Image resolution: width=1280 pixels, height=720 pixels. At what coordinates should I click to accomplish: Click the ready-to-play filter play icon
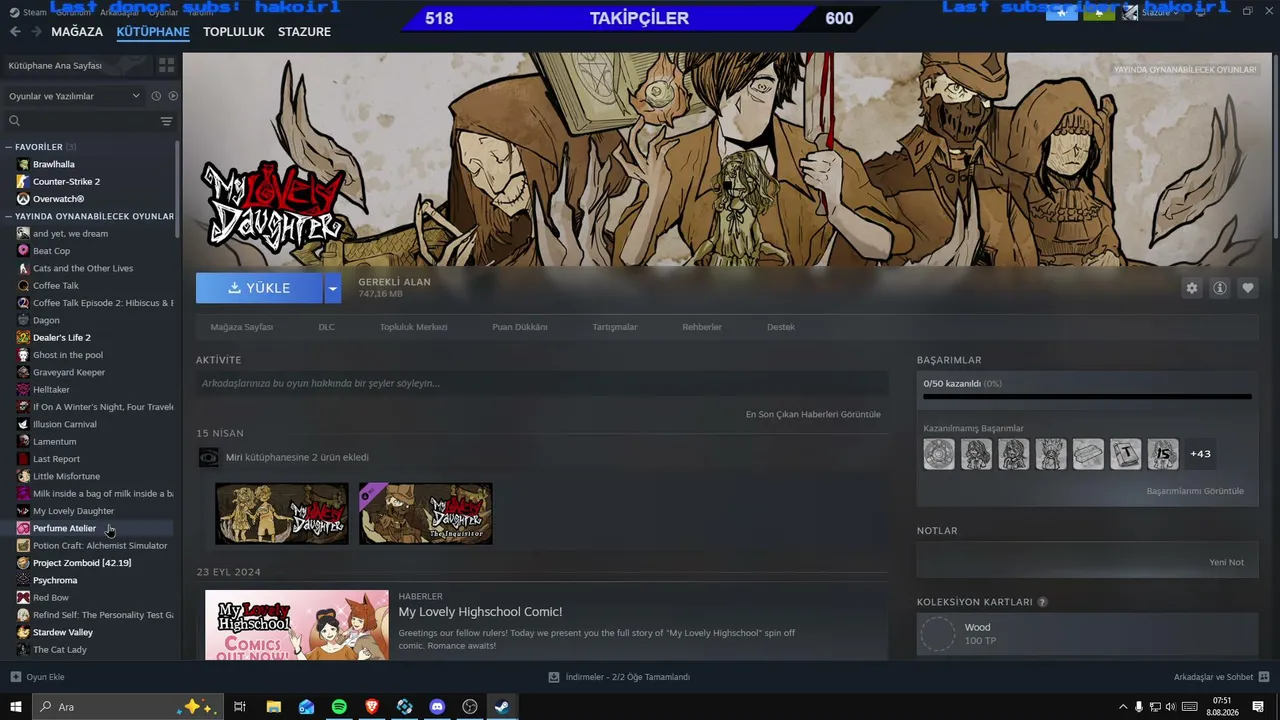[173, 96]
